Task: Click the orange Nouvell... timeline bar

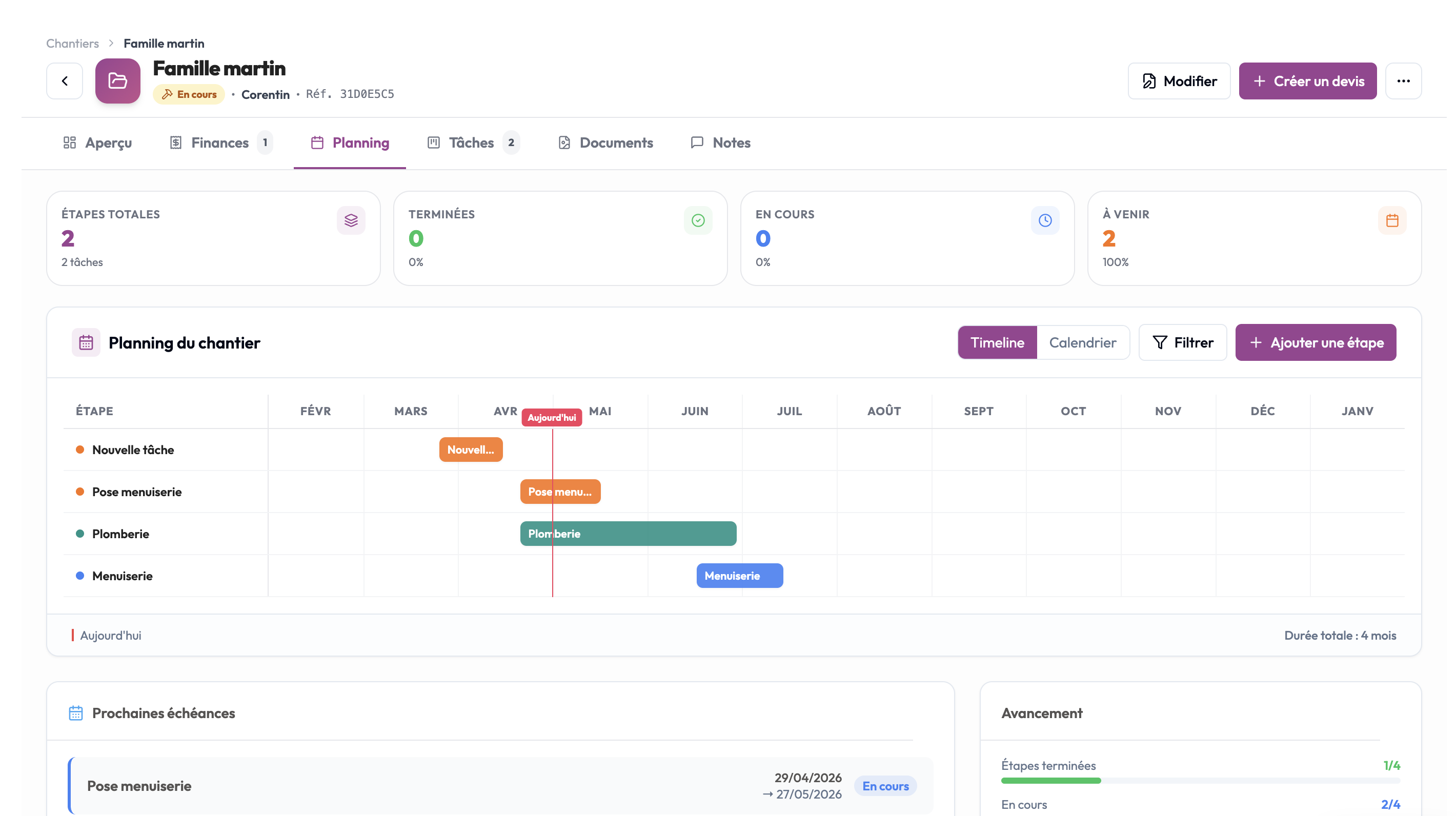Action: 471,450
